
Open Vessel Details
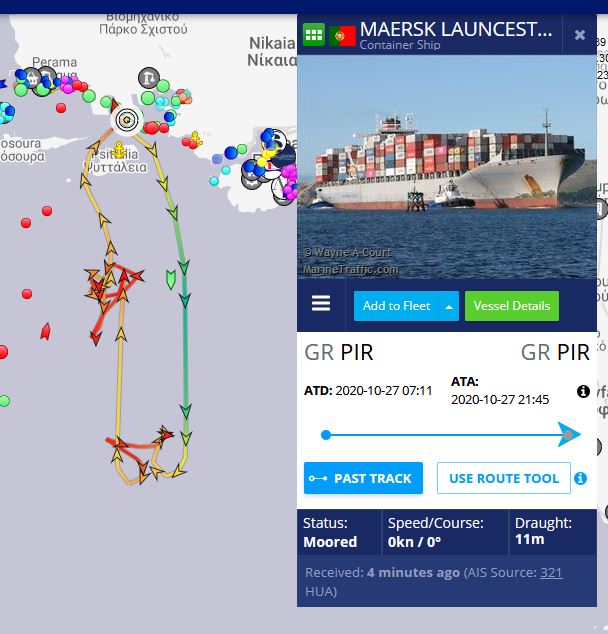pos(512,306)
